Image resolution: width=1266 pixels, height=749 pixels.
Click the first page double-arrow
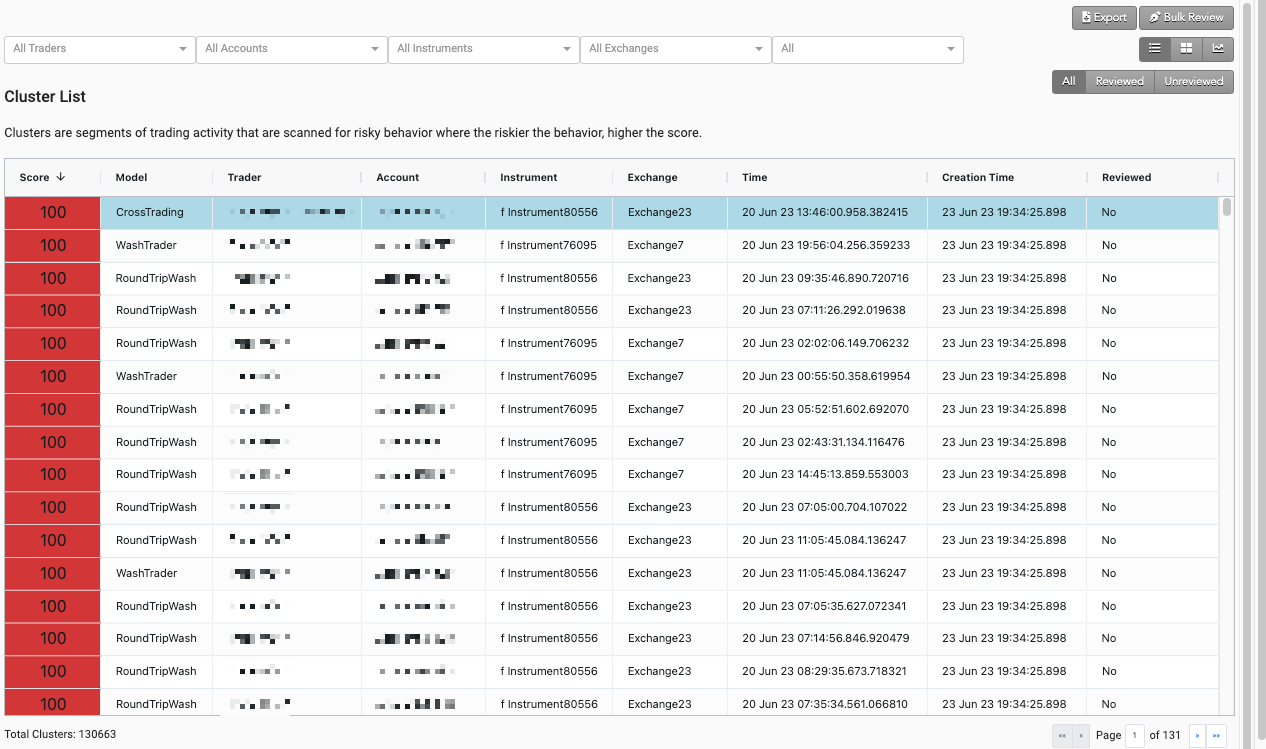(x=1062, y=736)
